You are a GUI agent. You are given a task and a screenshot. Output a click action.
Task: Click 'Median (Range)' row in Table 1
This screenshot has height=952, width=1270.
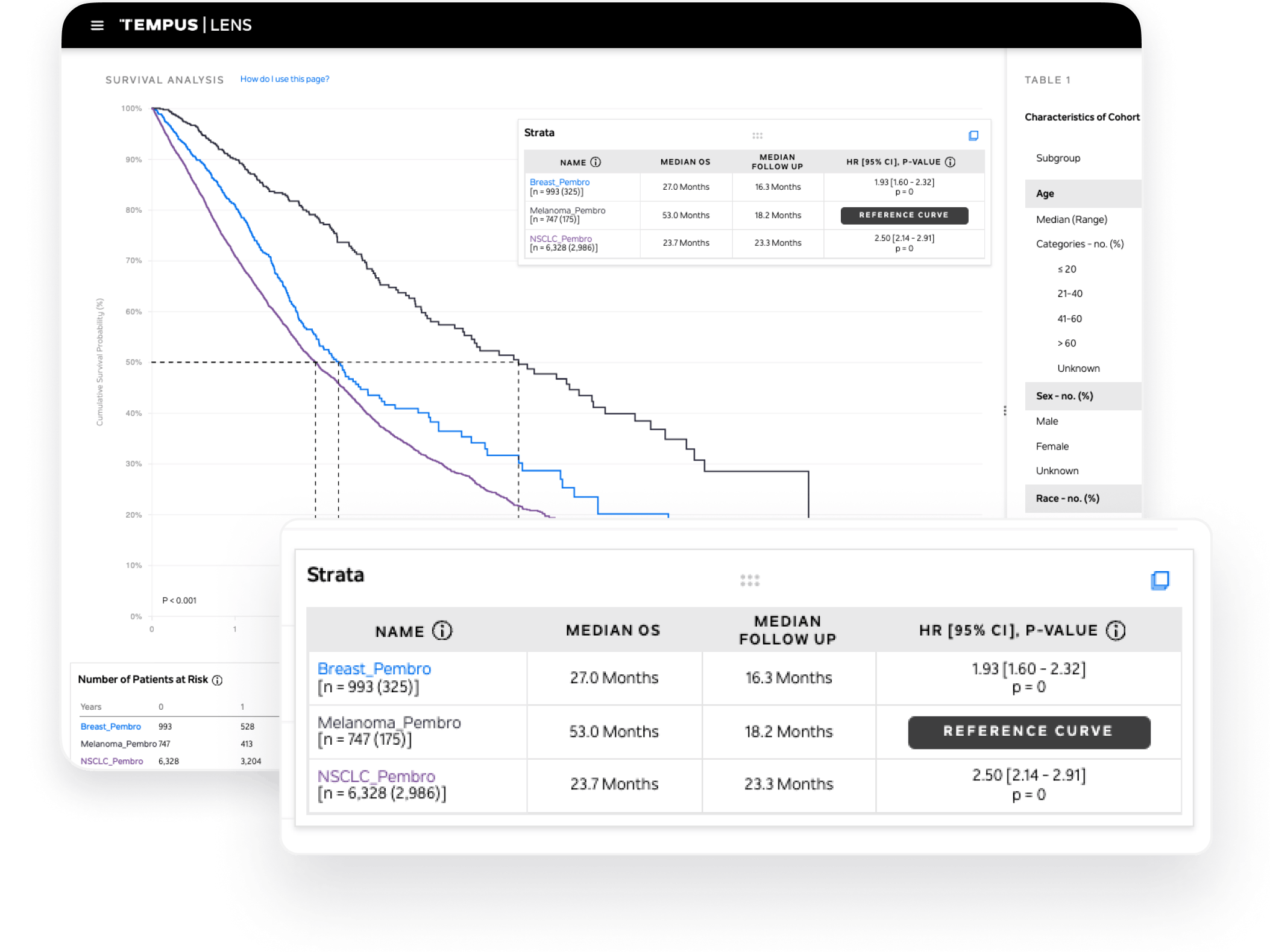1071,219
